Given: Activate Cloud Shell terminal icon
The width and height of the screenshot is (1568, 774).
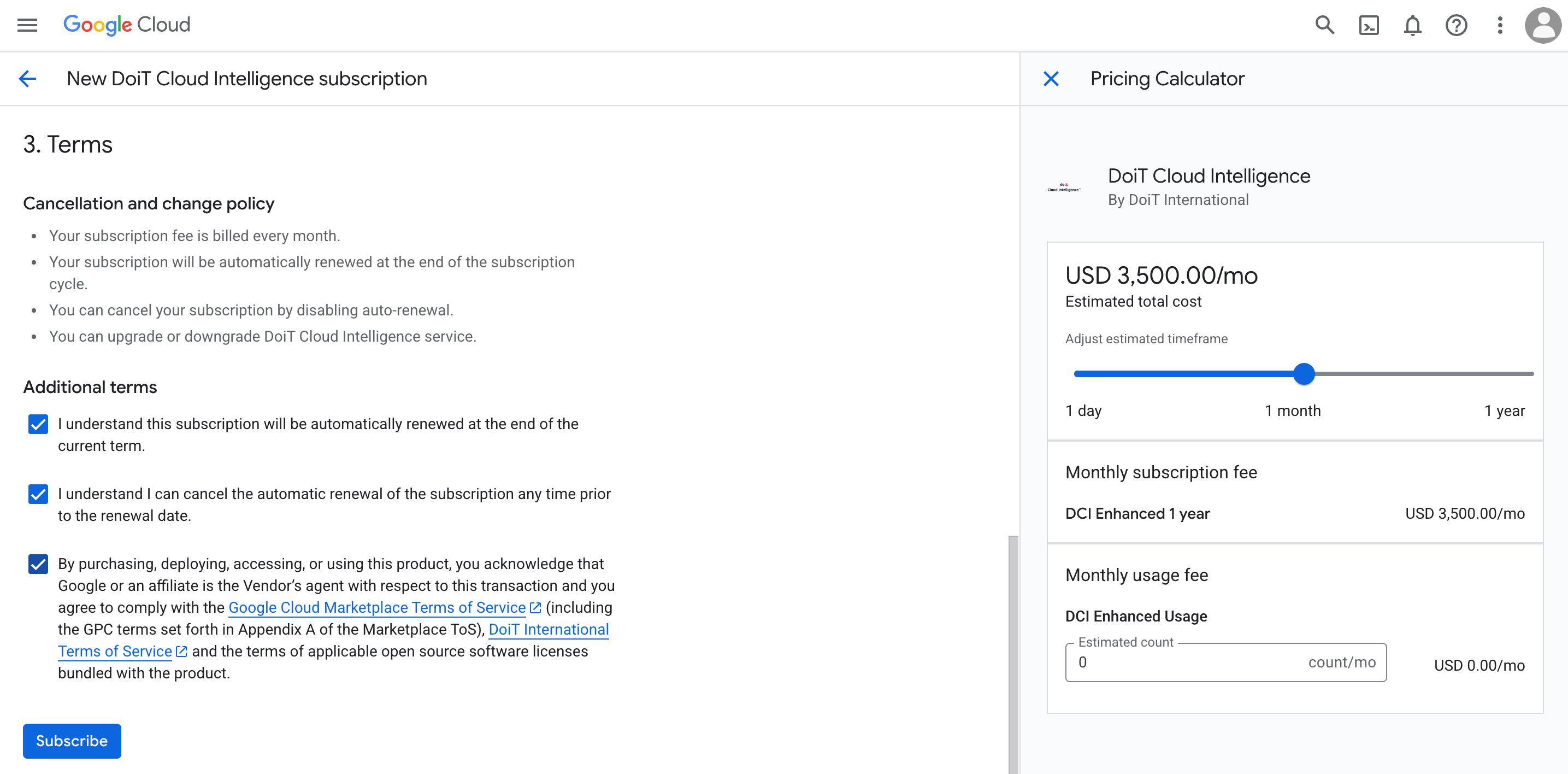Looking at the screenshot, I should [x=1369, y=25].
